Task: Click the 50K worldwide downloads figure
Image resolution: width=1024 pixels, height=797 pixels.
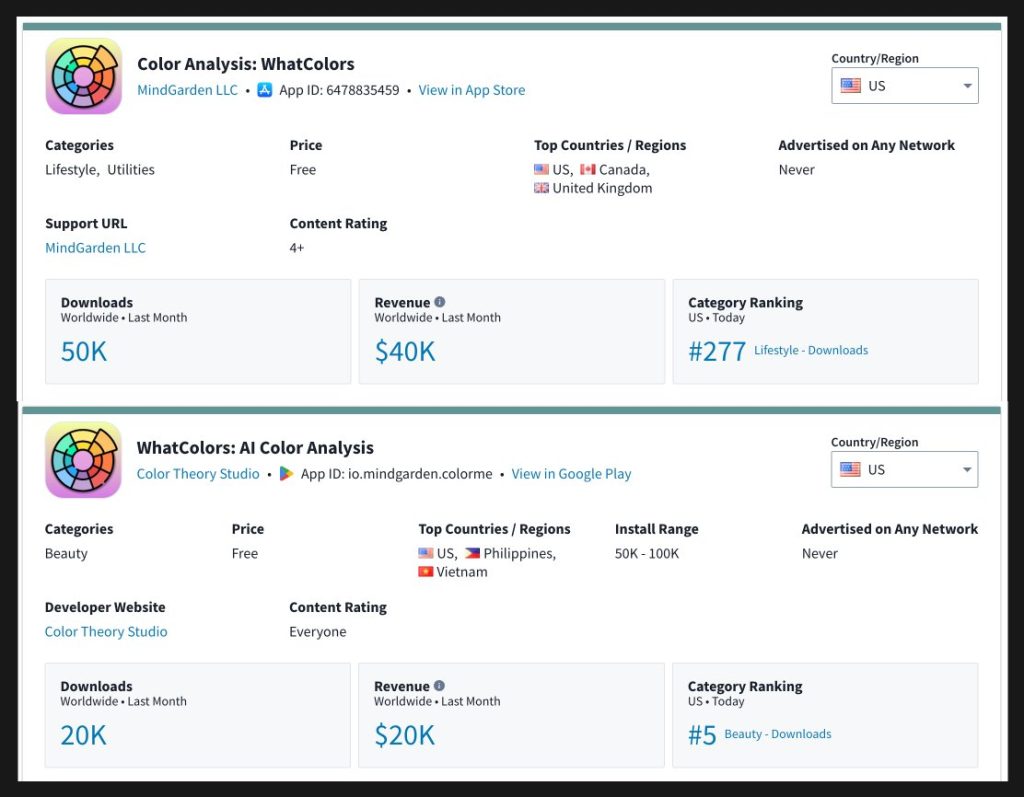Action: [84, 352]
